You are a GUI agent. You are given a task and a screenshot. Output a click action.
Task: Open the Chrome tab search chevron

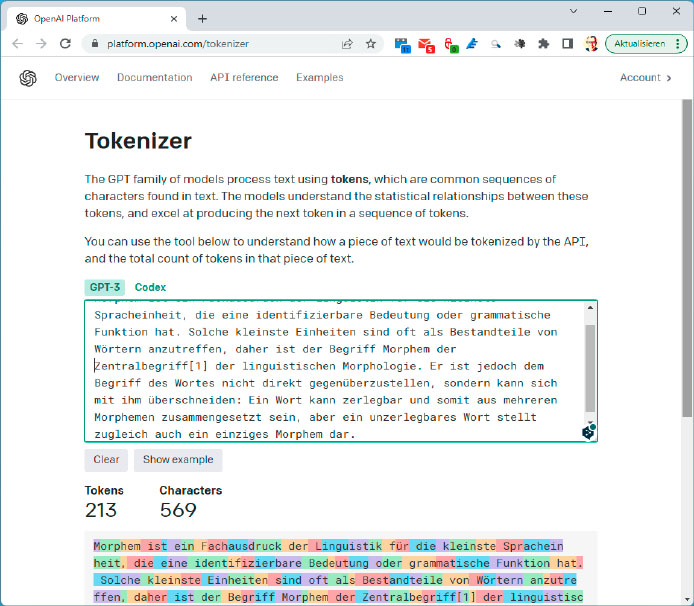(x=574, y=11)
